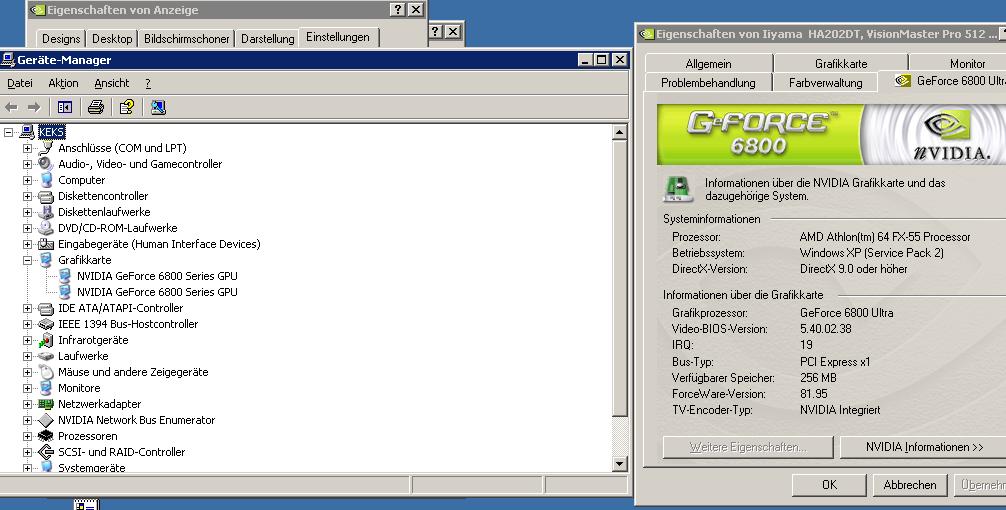The height and width of the screenshot is (510, 1006).
Task: Switch to the Bildschirmschoner tab
Action: [x=187, y=38]
